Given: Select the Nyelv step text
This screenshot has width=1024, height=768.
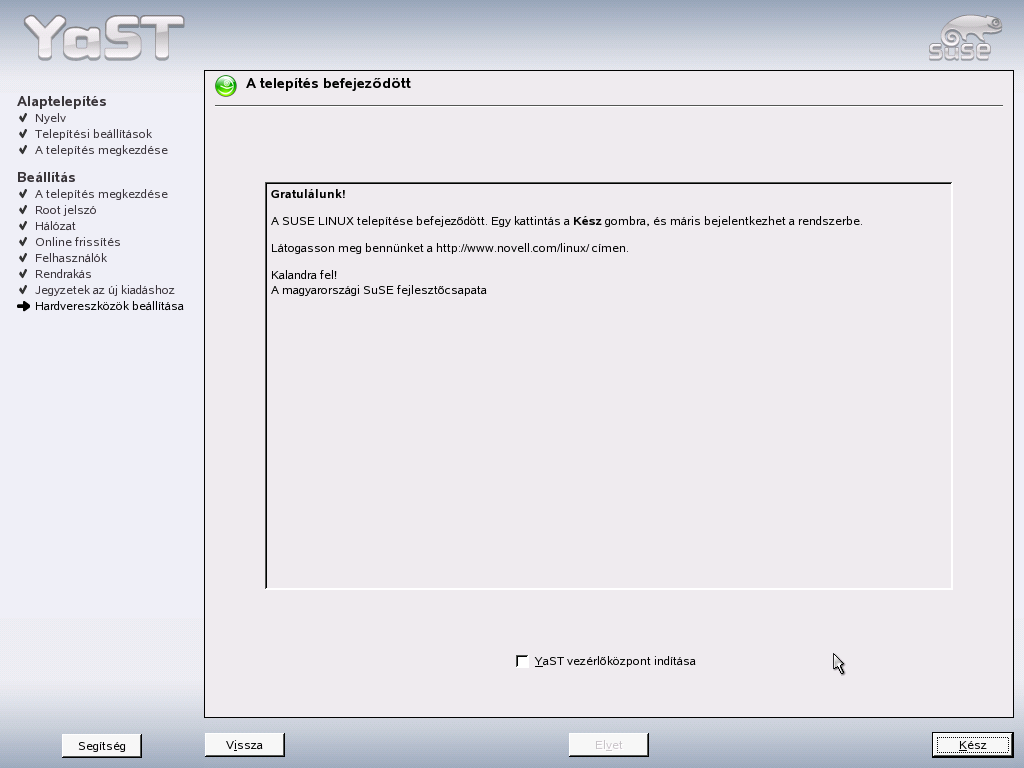Looking at the screenshot, I should tap(50, 118).
